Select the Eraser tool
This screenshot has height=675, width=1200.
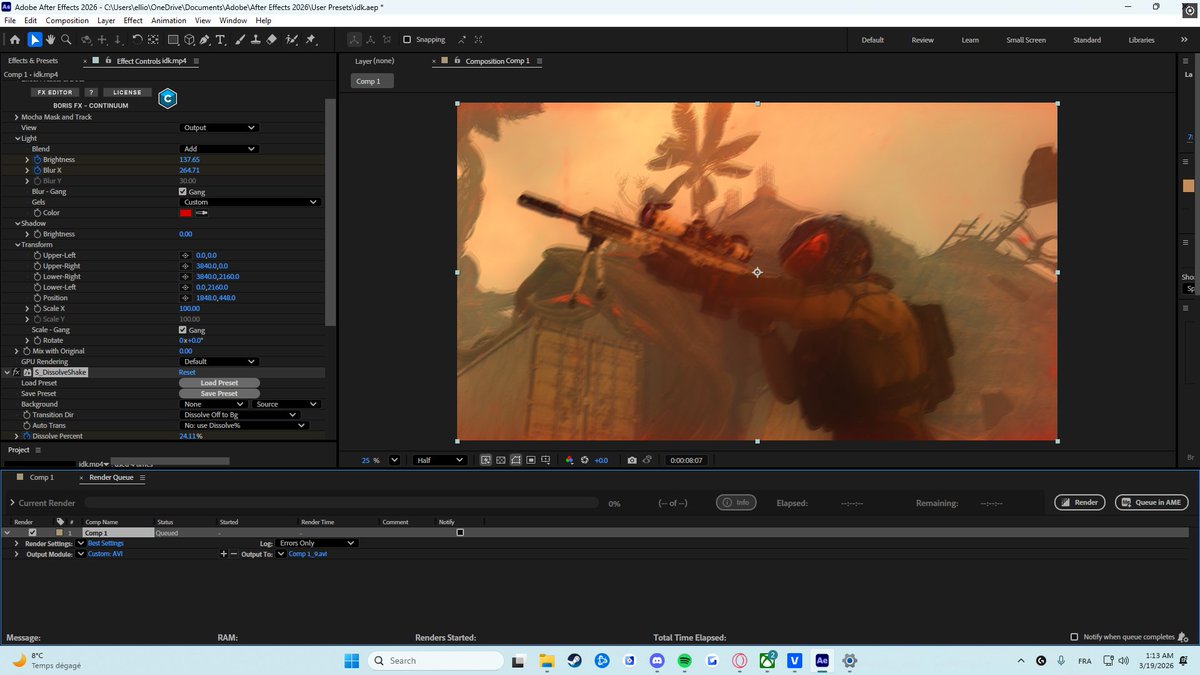[x=272, y=40]
